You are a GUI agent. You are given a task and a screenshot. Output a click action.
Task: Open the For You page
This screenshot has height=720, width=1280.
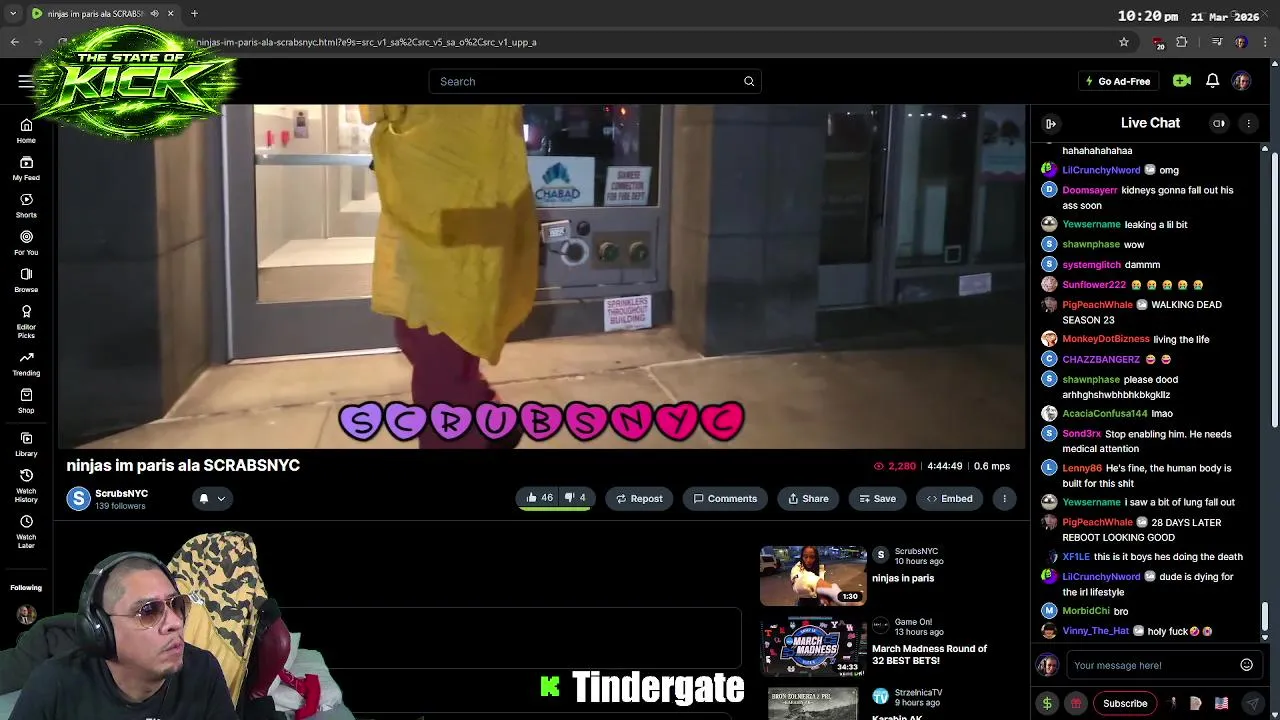26,242
